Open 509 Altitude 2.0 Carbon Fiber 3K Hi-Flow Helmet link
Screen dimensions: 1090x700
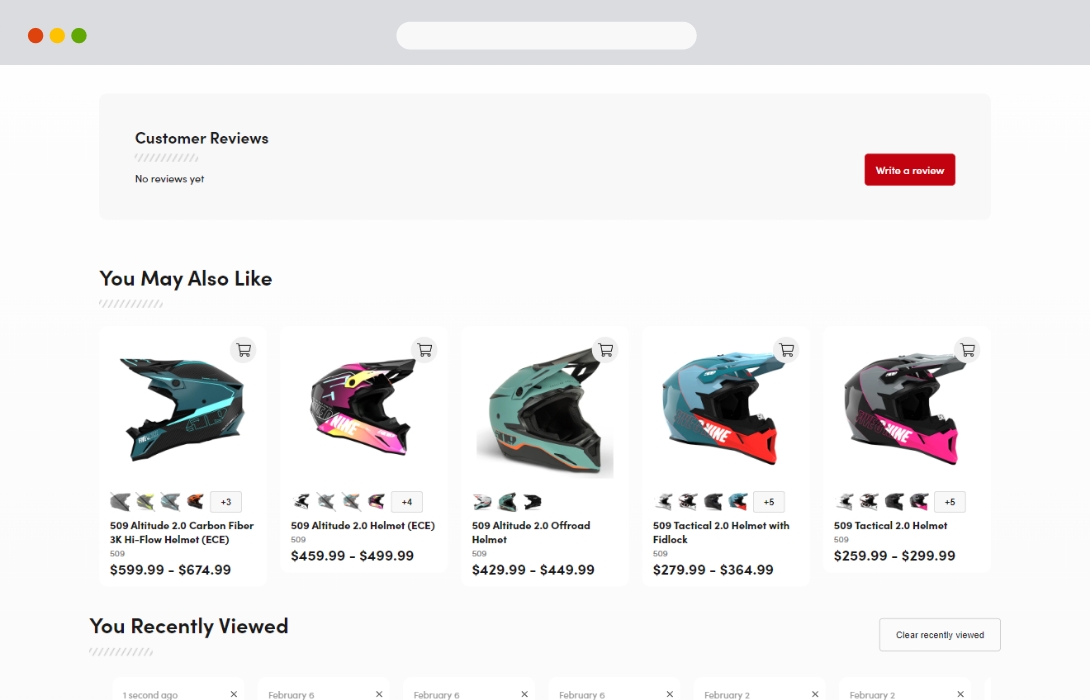181,532
